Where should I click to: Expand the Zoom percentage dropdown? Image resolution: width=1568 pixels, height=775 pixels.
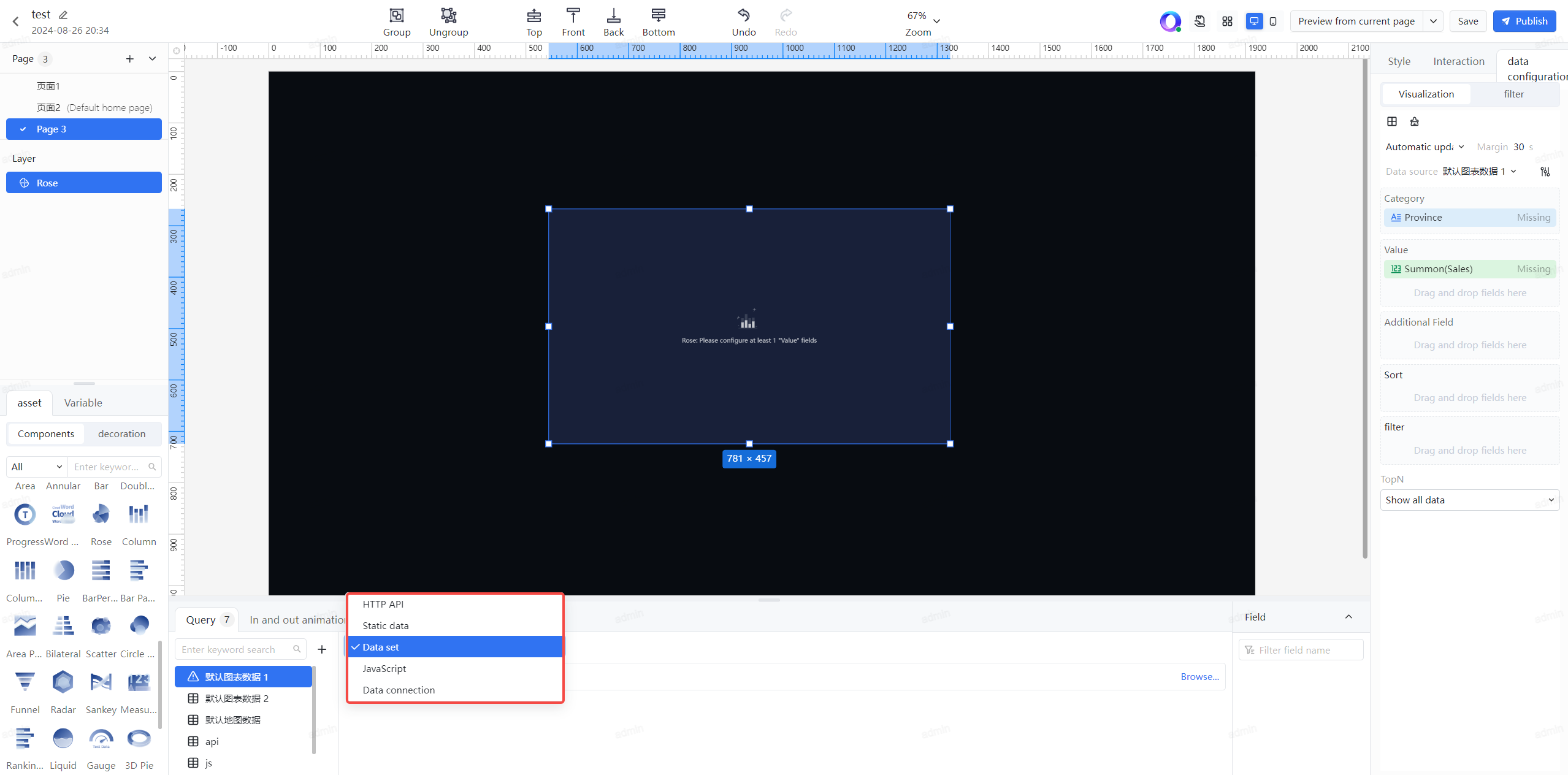tap(937, 17)
